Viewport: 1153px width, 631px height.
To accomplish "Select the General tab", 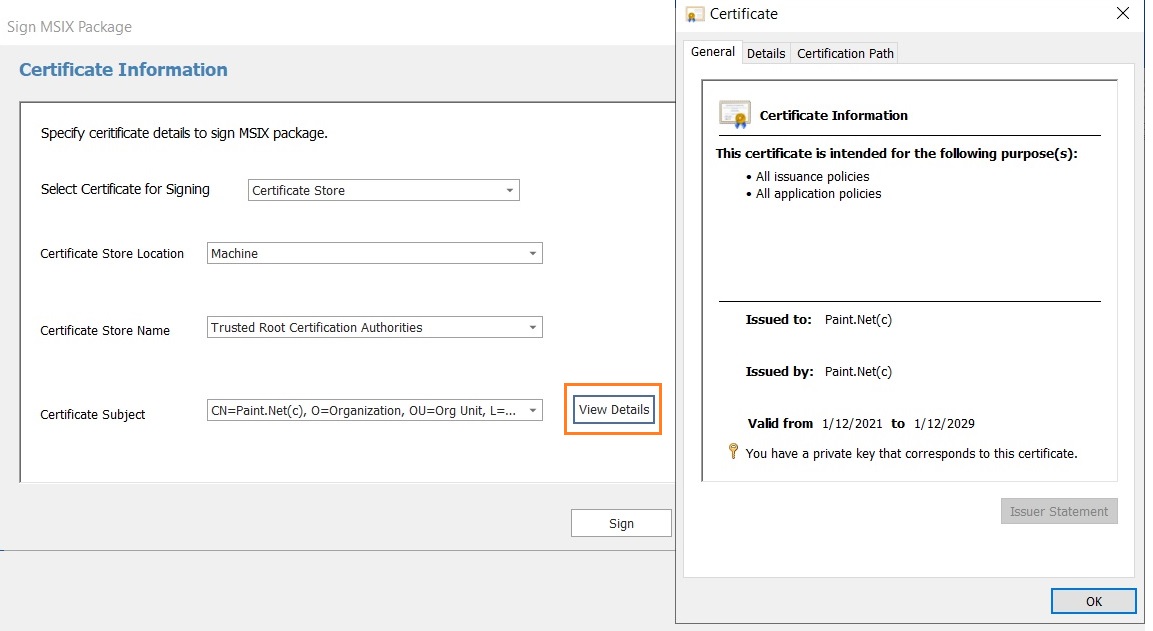I will tap(711, 51).
